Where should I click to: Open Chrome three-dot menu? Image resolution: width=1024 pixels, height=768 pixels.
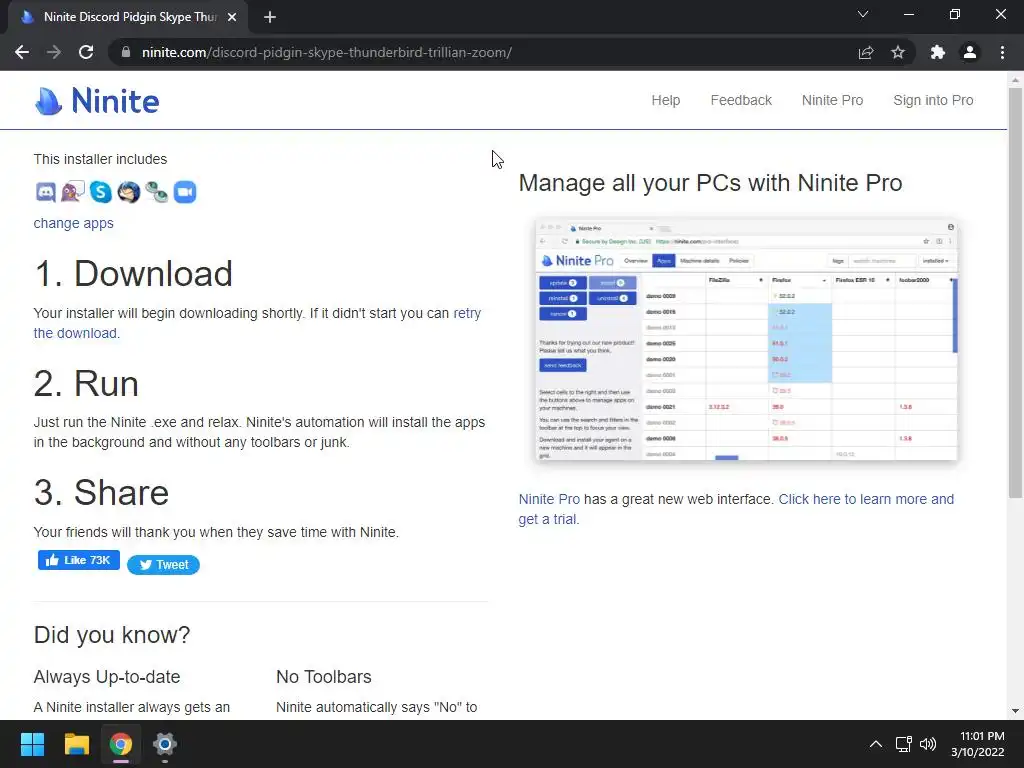point(1002,52)
